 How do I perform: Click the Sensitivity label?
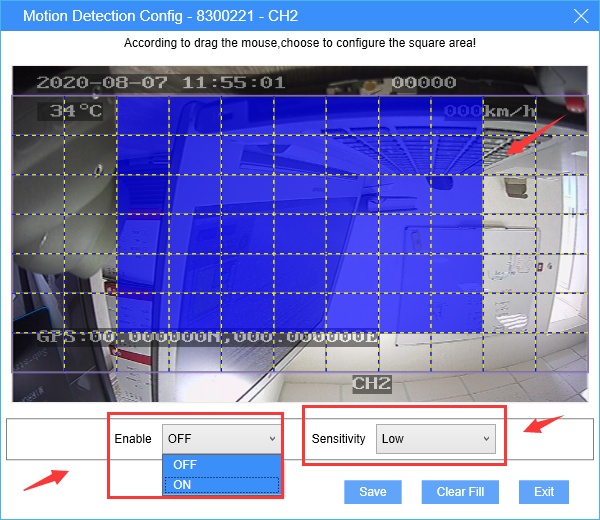pos(338,438)
